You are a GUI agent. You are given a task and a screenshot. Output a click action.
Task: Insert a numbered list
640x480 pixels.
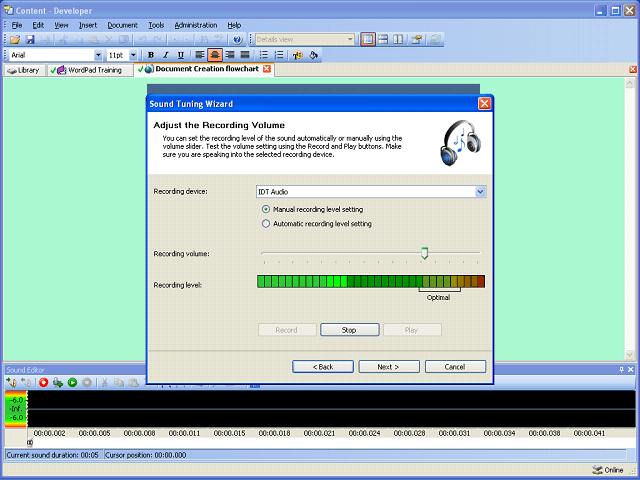click(279, 55)
